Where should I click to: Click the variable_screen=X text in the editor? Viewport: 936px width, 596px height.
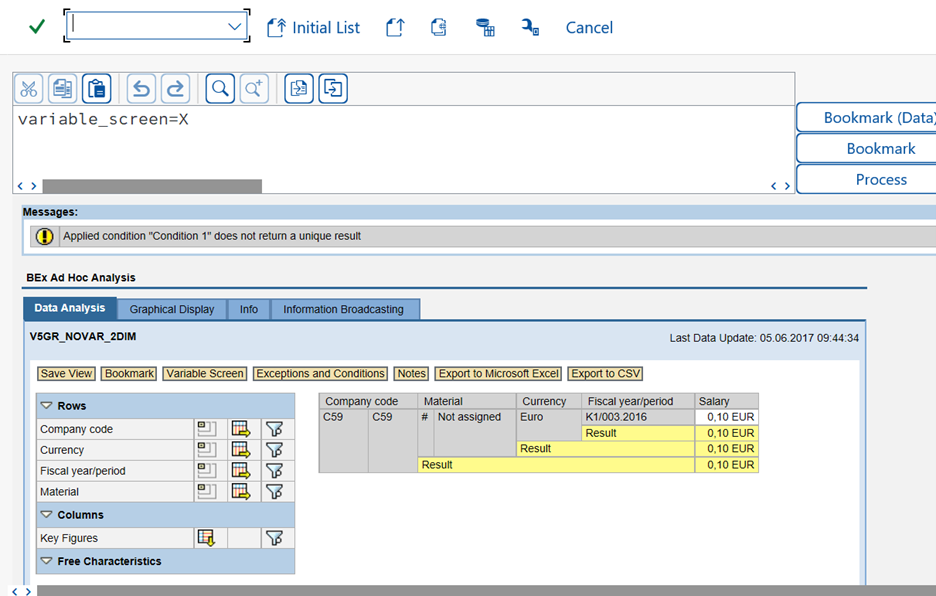click(103, 119)
